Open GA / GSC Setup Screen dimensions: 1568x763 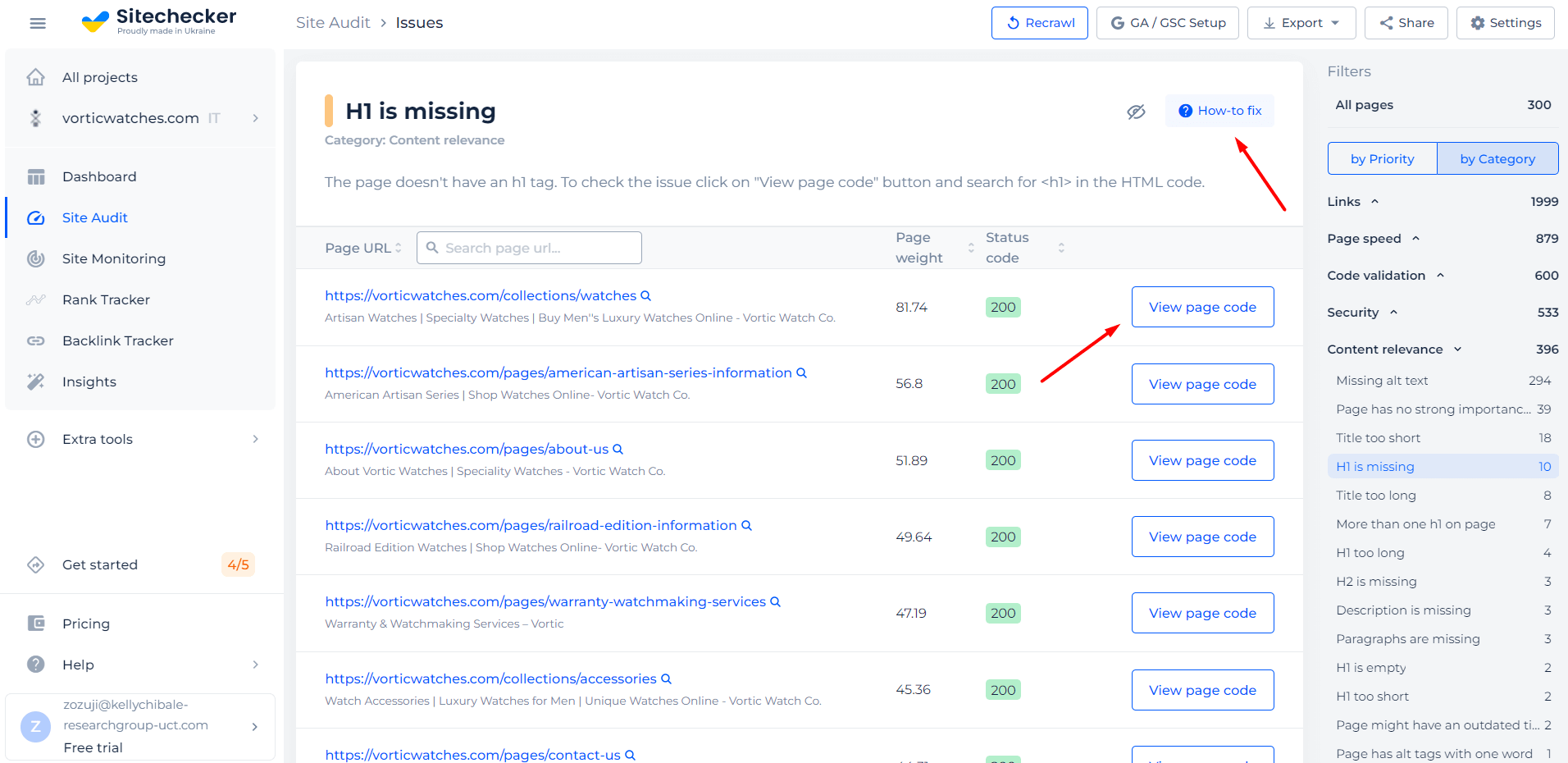(1168, 23)
